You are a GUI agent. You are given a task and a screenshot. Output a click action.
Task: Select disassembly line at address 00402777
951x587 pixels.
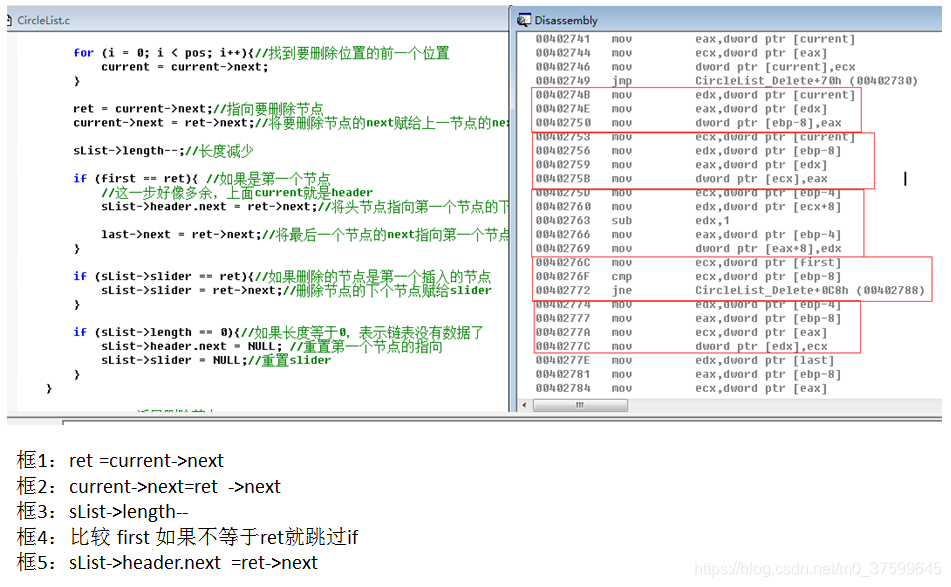[x=688, y=318]
